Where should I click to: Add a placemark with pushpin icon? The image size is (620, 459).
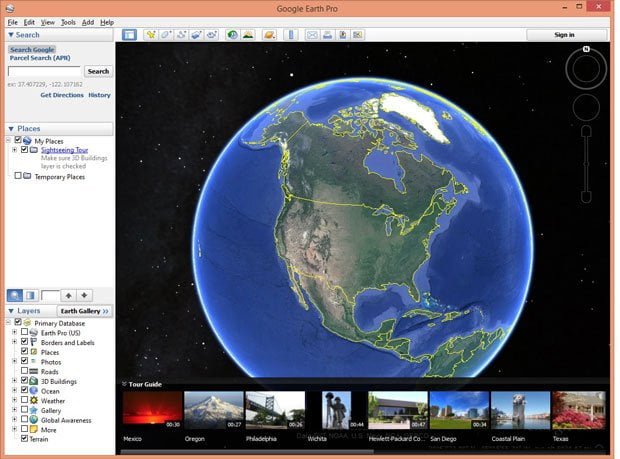point(151,35)
